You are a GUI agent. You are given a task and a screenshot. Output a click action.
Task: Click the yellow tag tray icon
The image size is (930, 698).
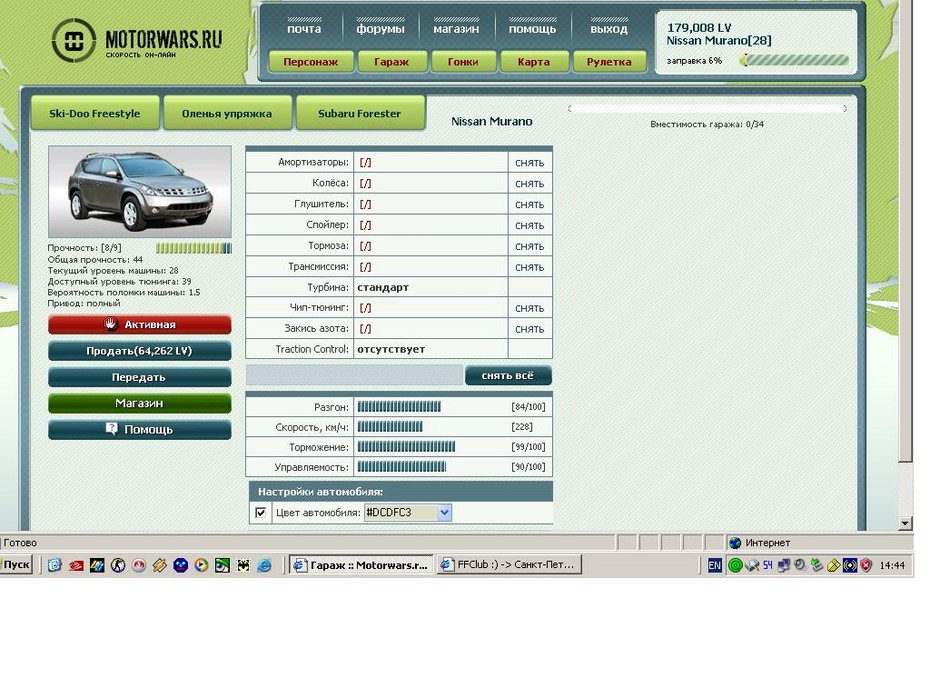coord(833,565)
